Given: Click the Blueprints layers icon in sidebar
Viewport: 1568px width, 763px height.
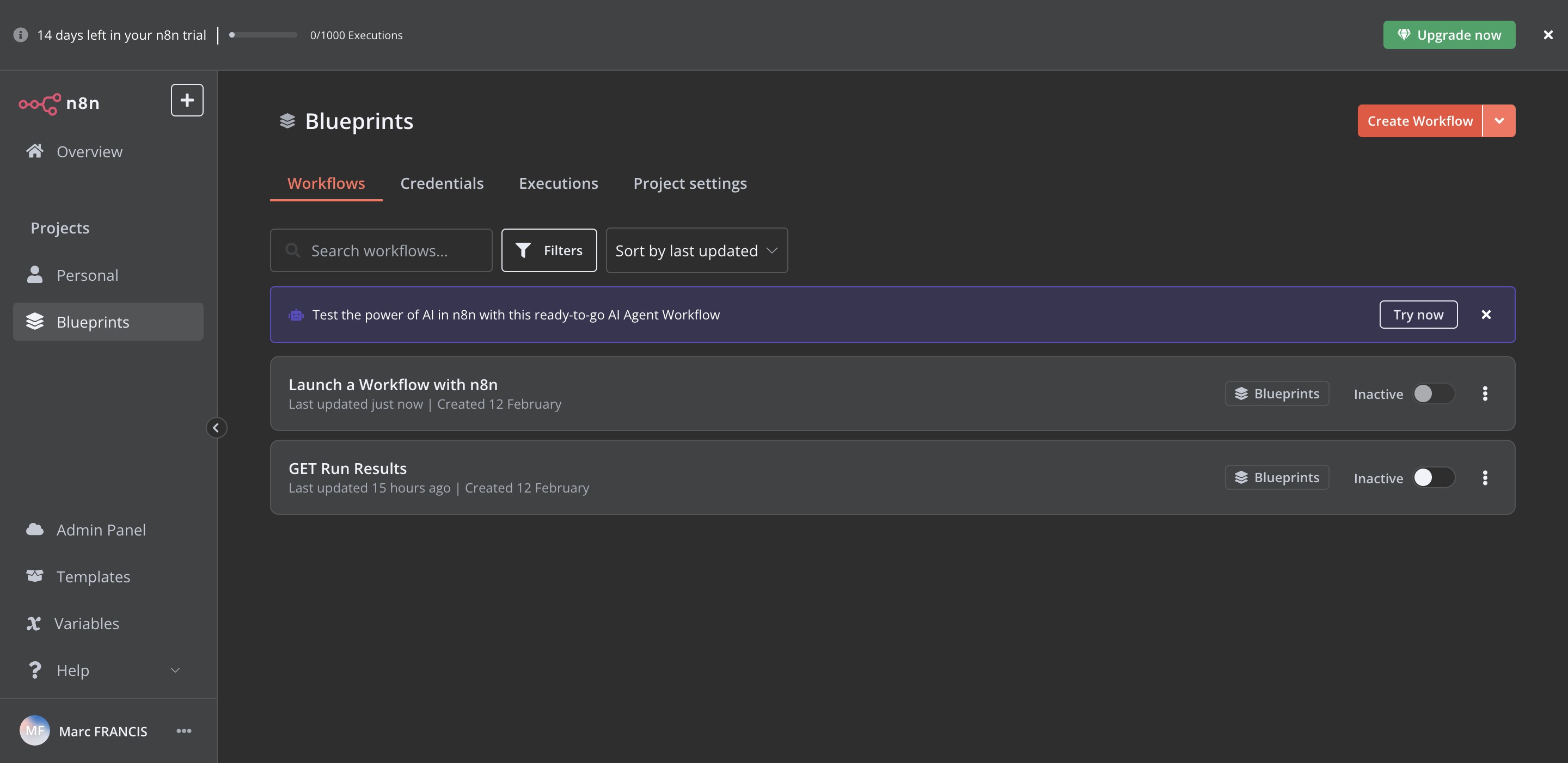Looking at the screenshot, I should 35,321.
